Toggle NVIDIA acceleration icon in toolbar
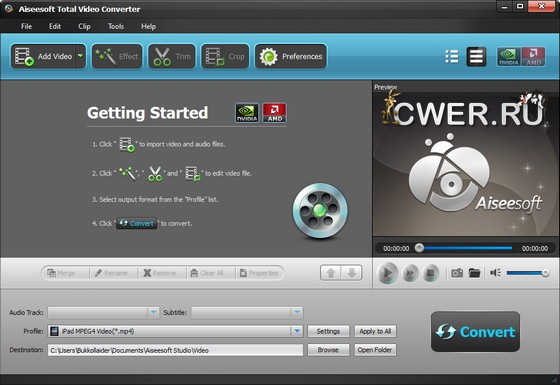Viewport: 560px width, 385px height. click(509, 56)
